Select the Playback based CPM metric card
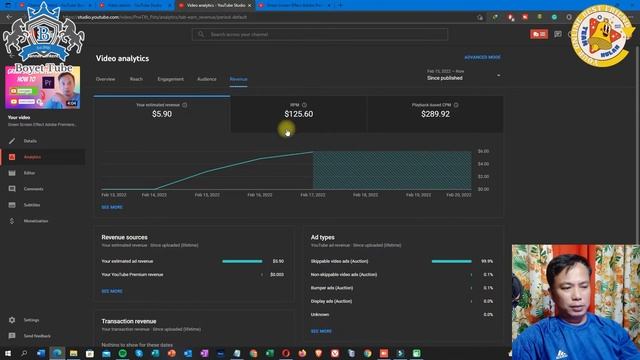 (435, 114)
